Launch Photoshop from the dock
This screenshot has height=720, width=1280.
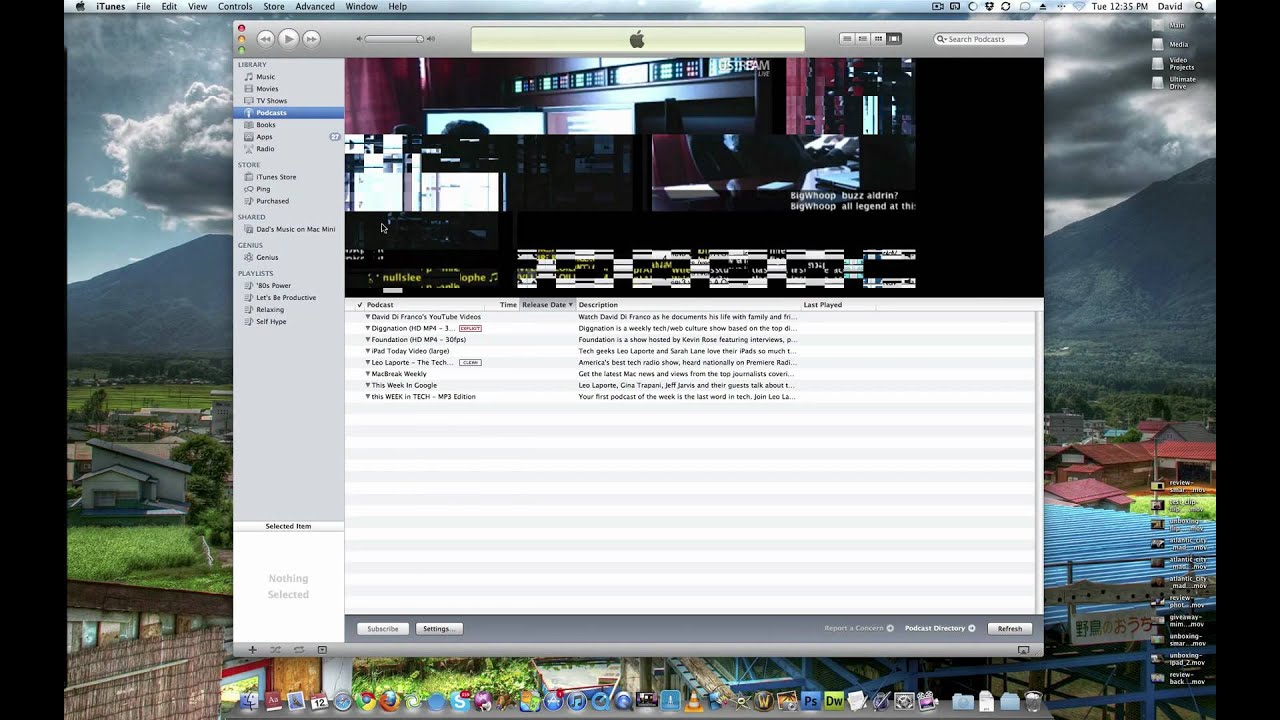pos(811,702)
